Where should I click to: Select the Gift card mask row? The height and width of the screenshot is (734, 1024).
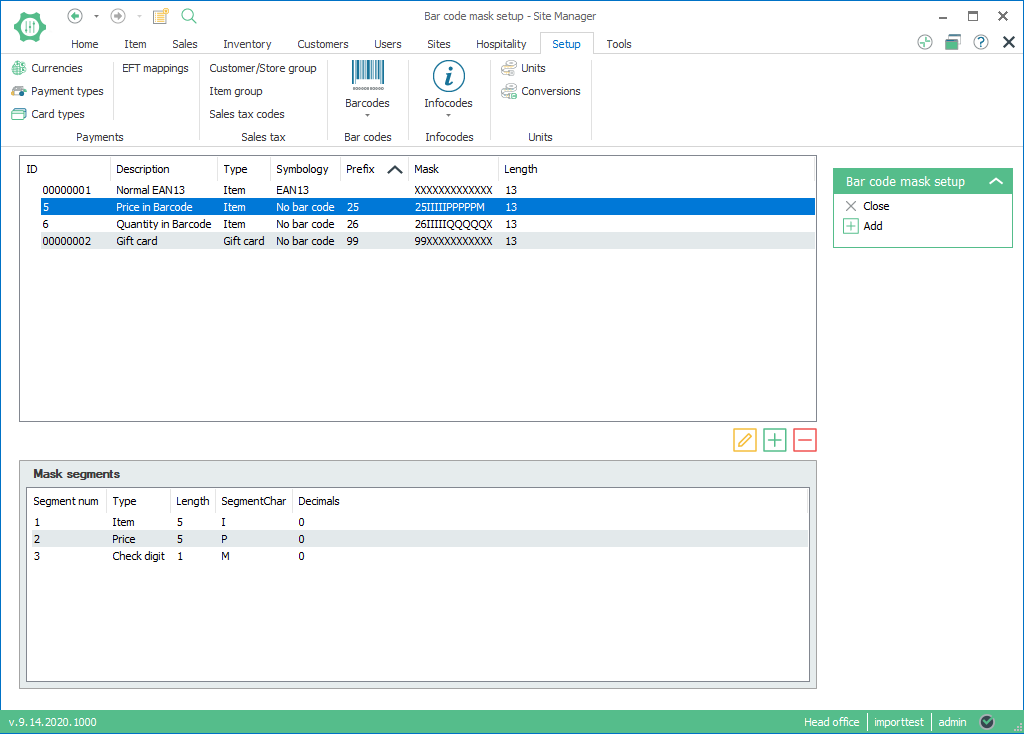tap(137, 241)
